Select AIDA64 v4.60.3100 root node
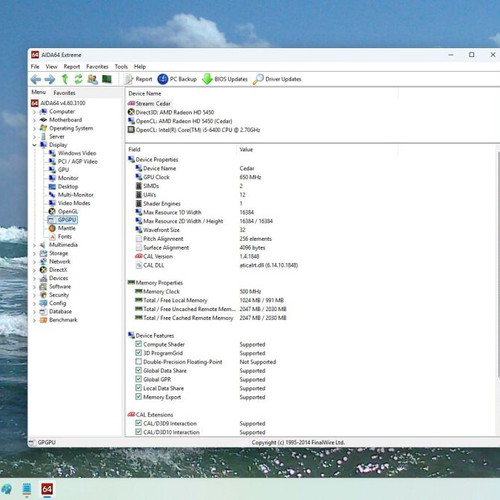Screen dimensions: 500x500 pos(58,103)
